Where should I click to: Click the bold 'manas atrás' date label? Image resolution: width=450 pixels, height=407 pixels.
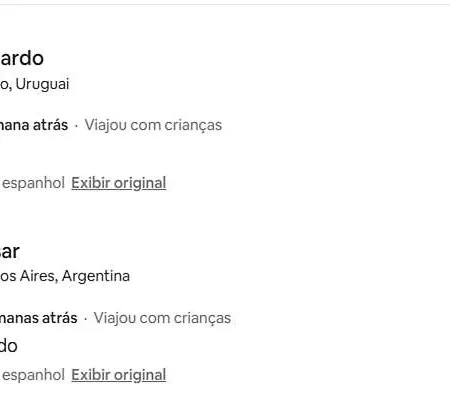(38, 318)
